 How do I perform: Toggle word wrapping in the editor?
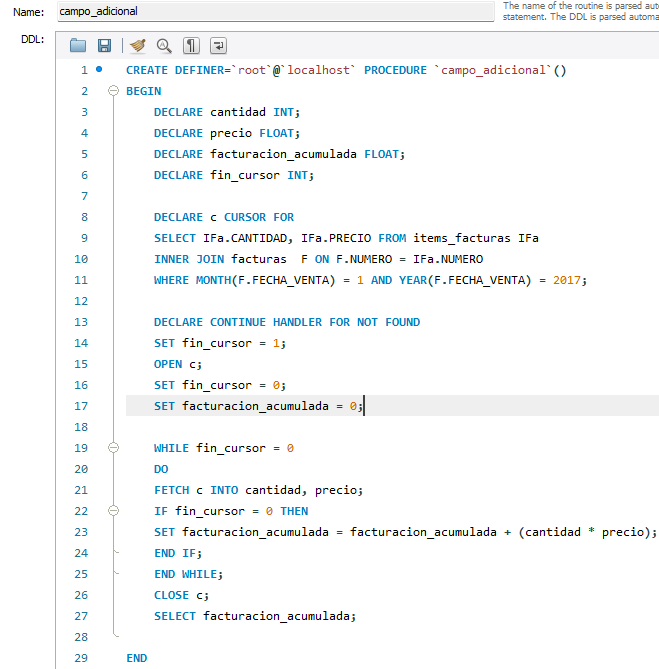218,46
